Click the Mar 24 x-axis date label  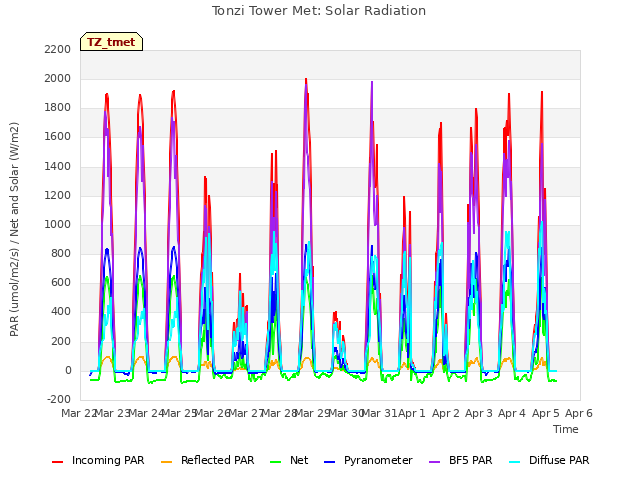[x=146, y=413]
